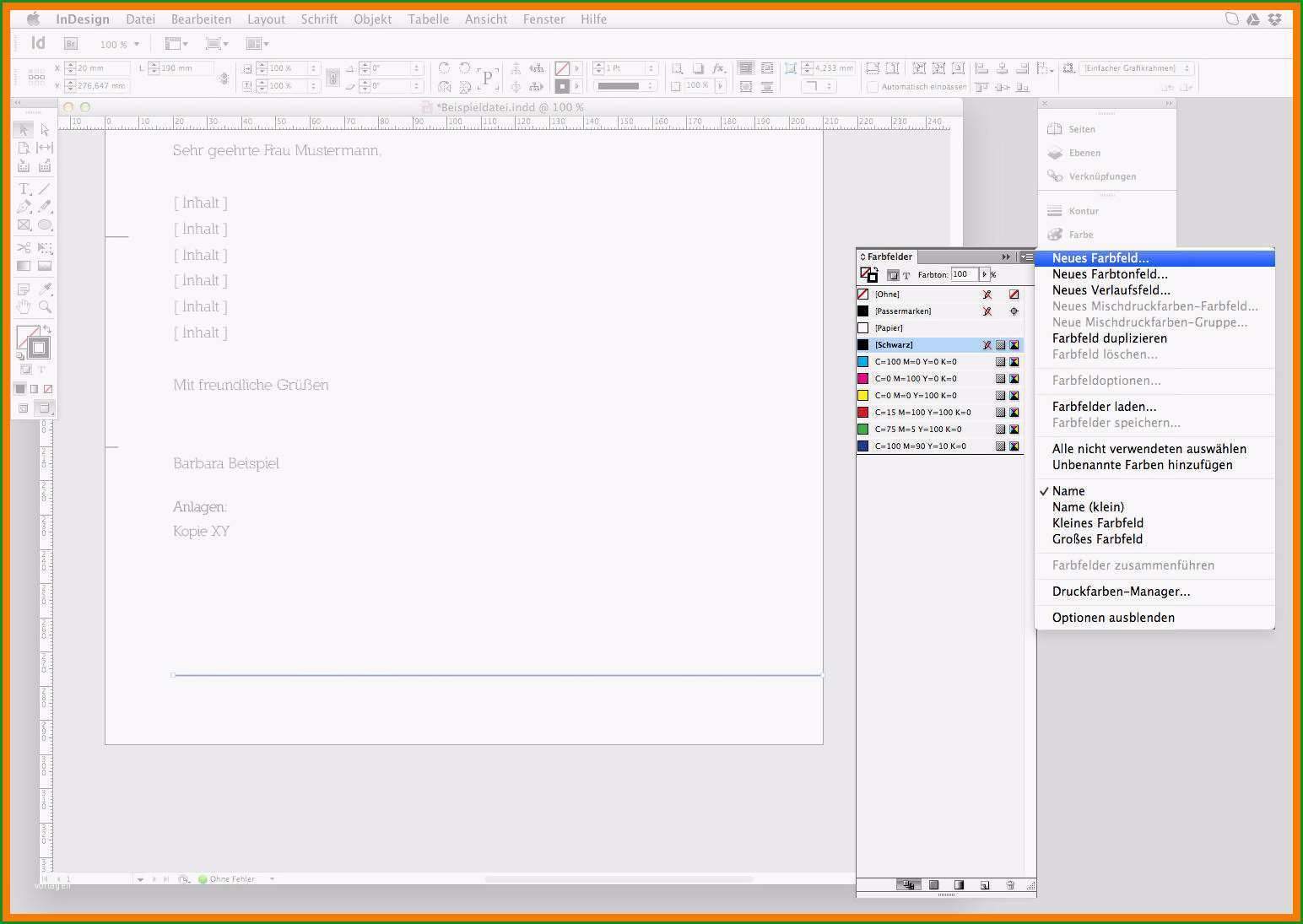This screenshot has height=924, width=1303.
Task: Select the Ellipse tool
Action: (45, 225)
